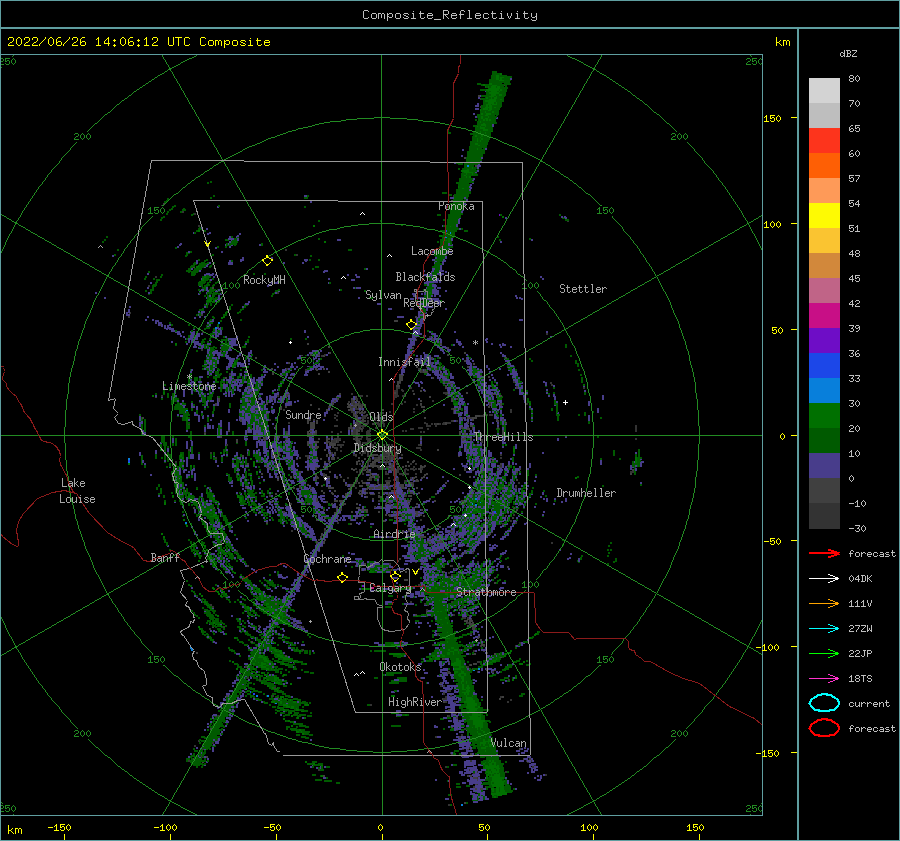
Task: Click the Banff label
Action: pyautogui.click(x=165, y=557)
